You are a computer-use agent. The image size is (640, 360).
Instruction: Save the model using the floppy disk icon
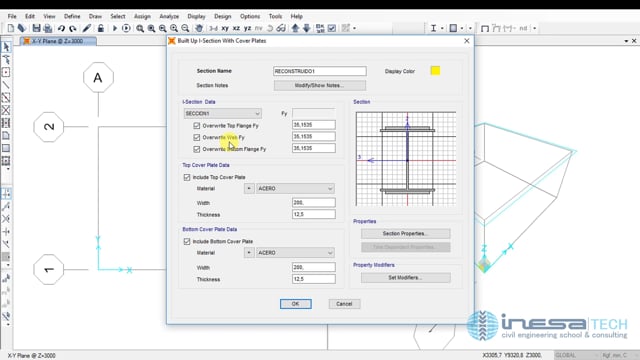[36, 28]
